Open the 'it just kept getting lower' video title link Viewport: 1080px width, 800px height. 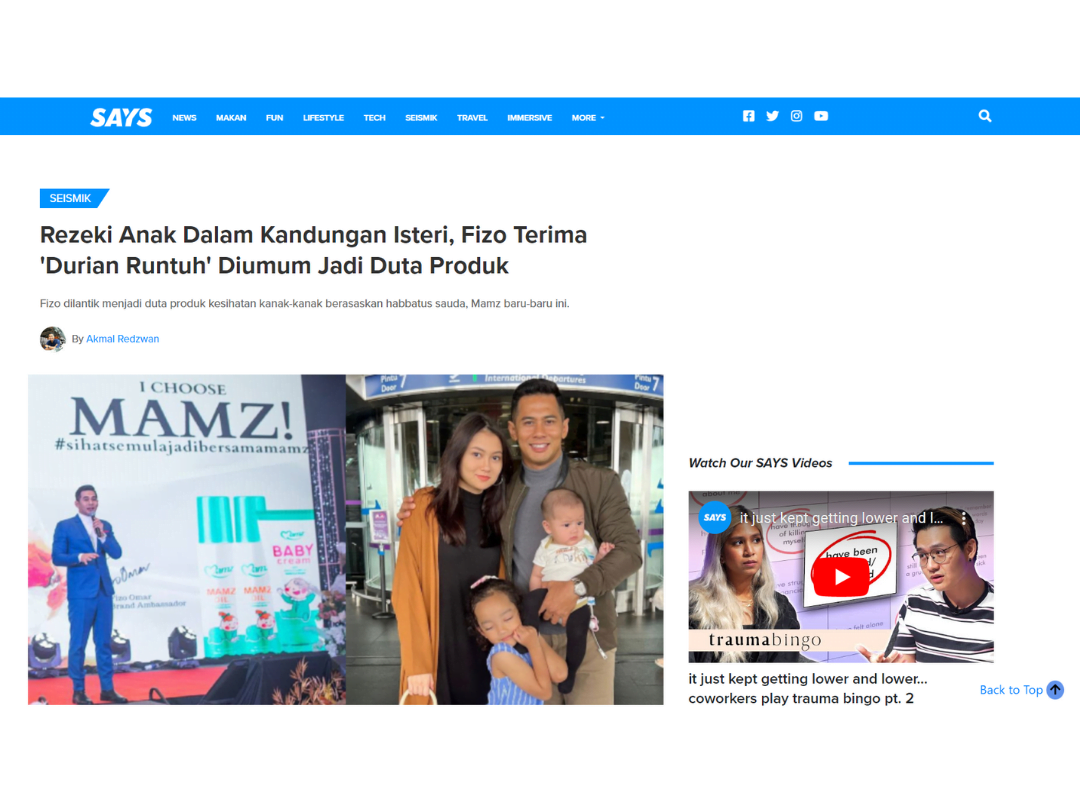point(807,688)
